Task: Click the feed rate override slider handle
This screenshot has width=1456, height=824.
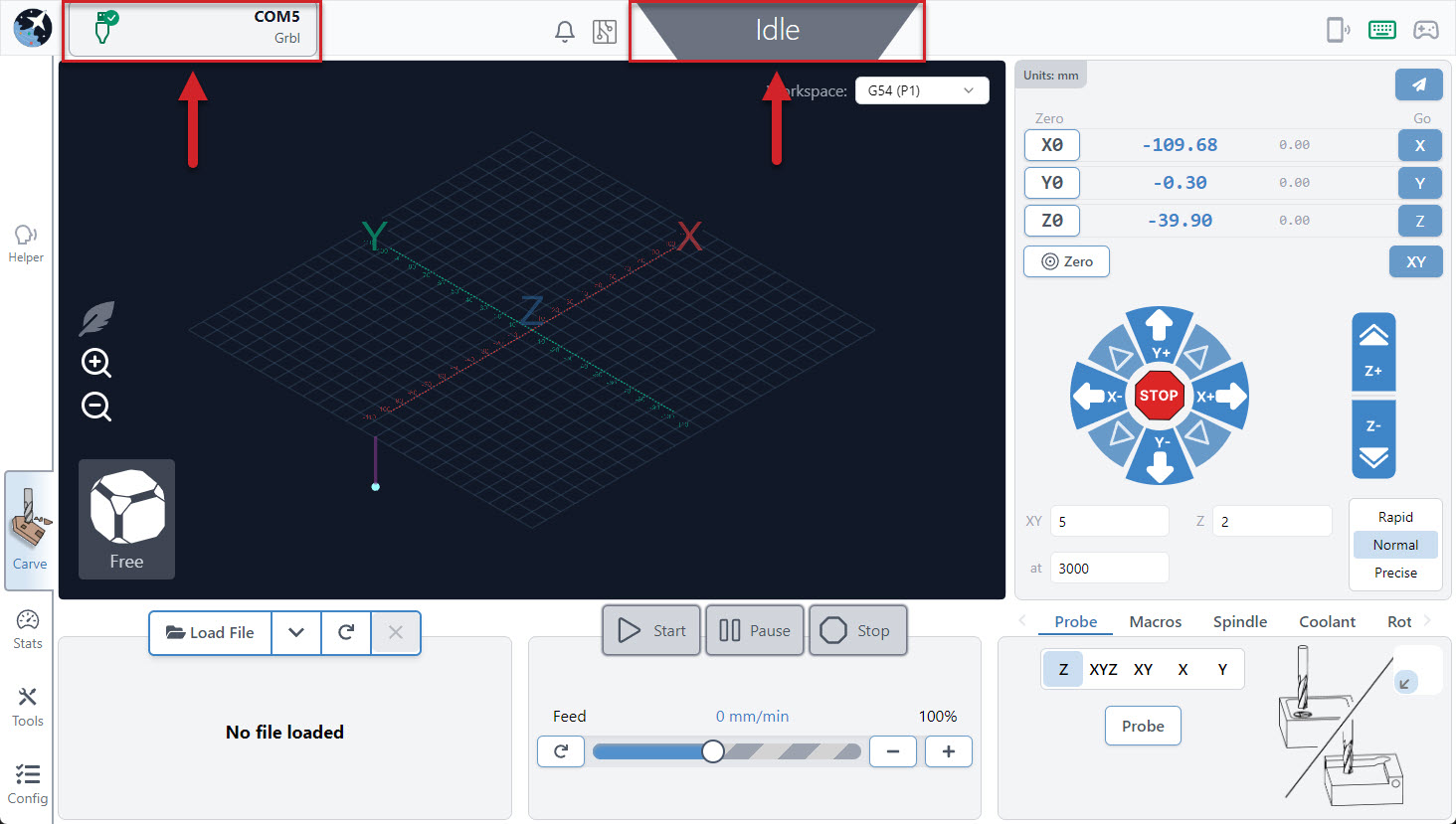Action: [x=713, y=751]
